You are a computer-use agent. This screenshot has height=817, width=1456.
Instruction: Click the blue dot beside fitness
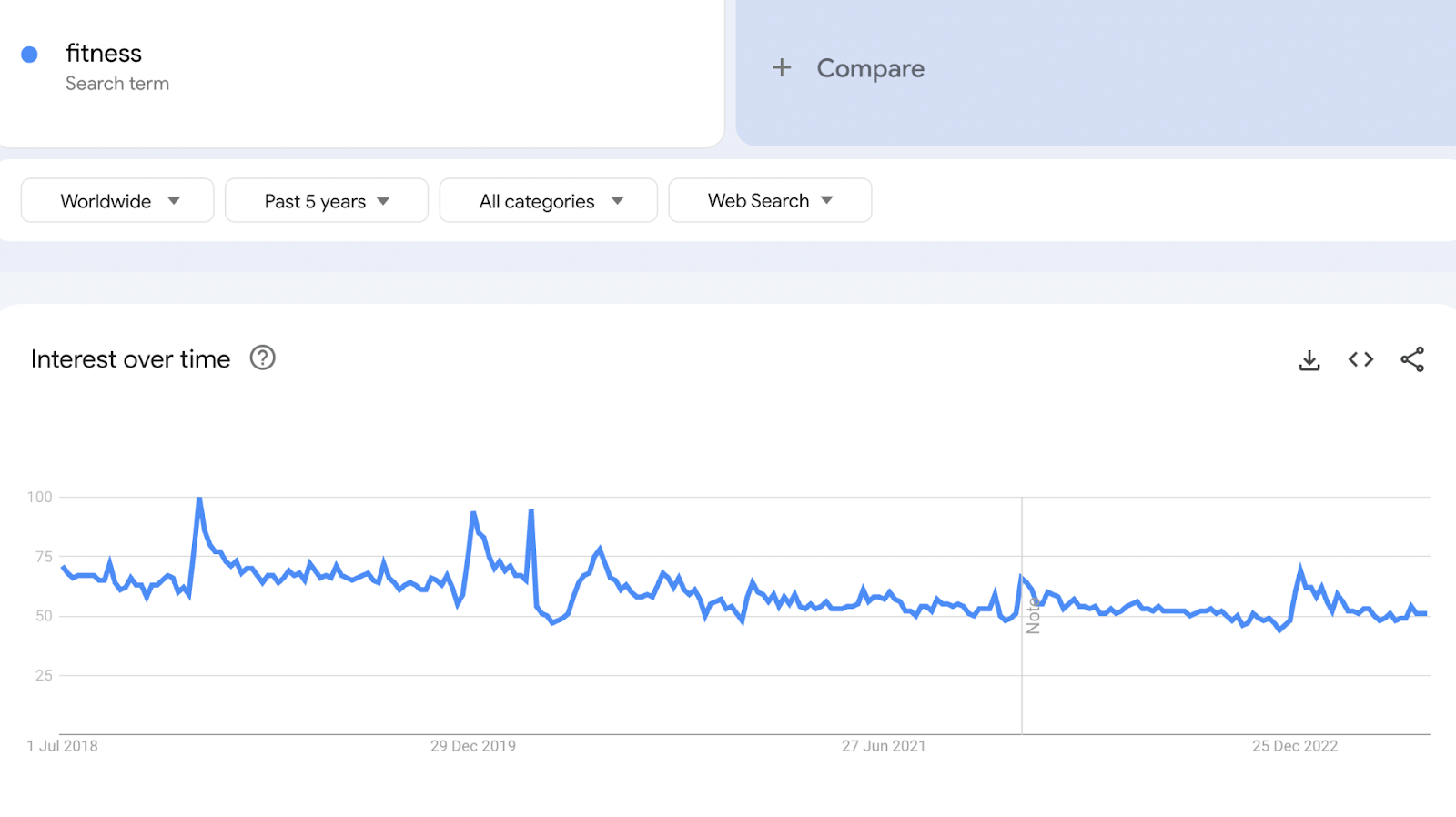point(29,55)
